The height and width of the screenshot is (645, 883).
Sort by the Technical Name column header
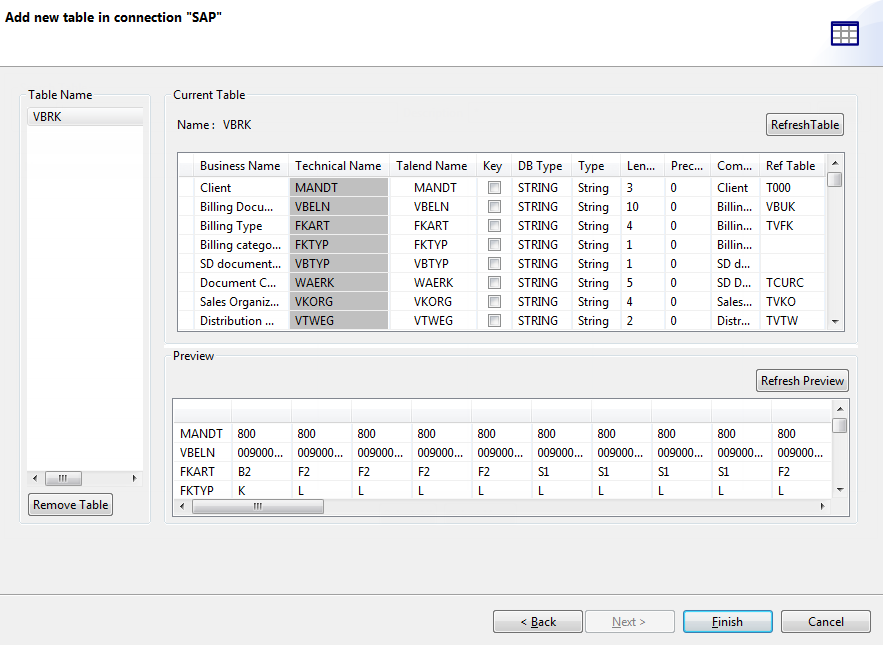[x=338, y=165]
